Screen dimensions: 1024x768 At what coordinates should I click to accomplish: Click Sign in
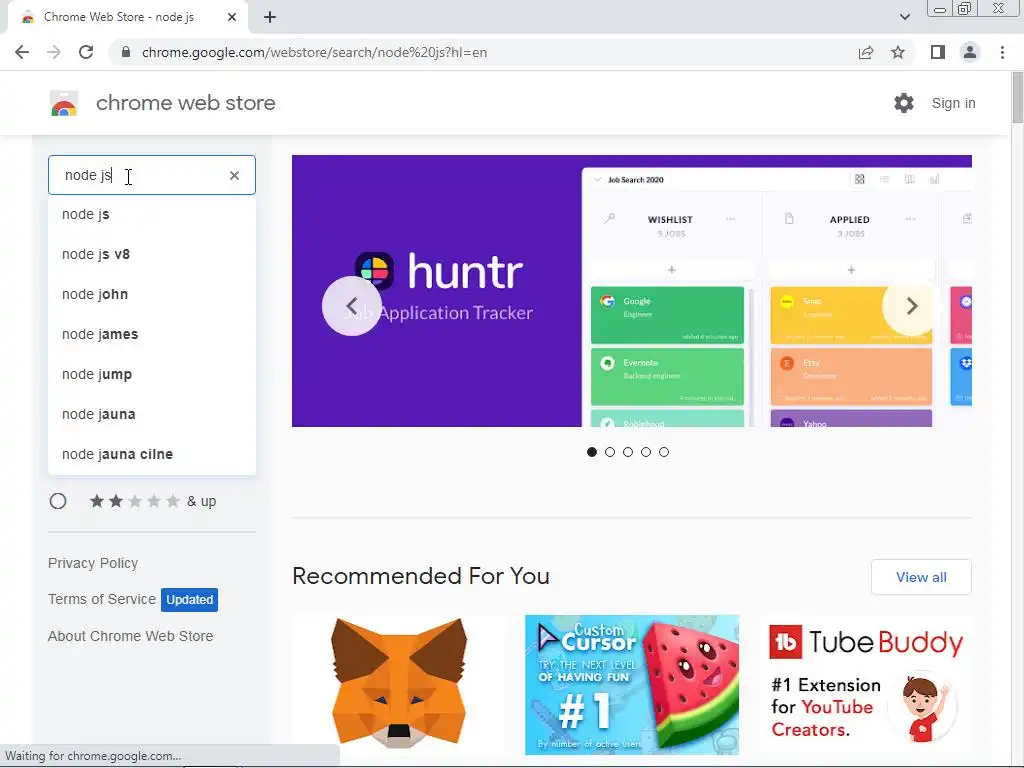click(x=953, y=103)
